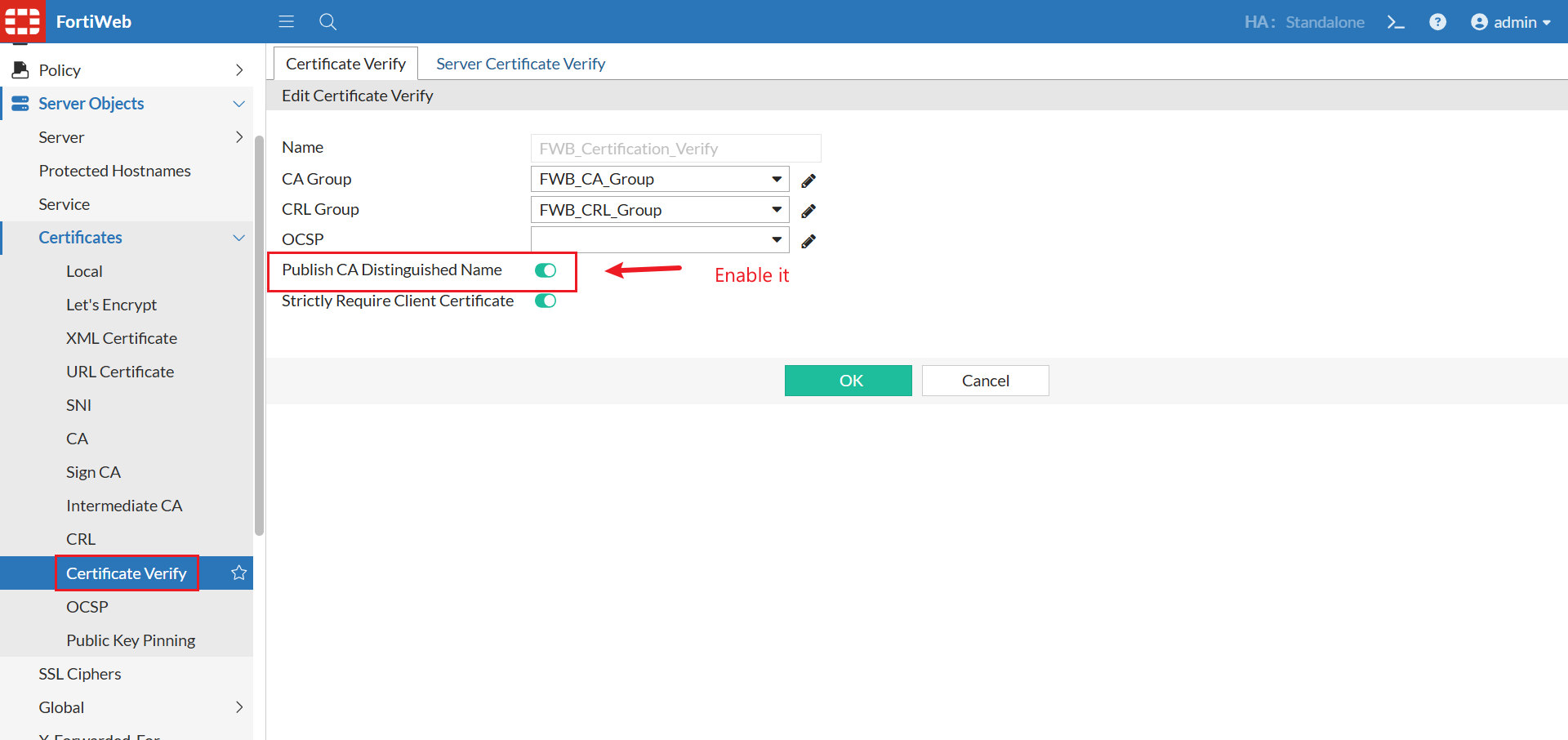The width and height of the screenshot is (1568, 740).
Task: Click the Name input field
Action: coord(676,149)
